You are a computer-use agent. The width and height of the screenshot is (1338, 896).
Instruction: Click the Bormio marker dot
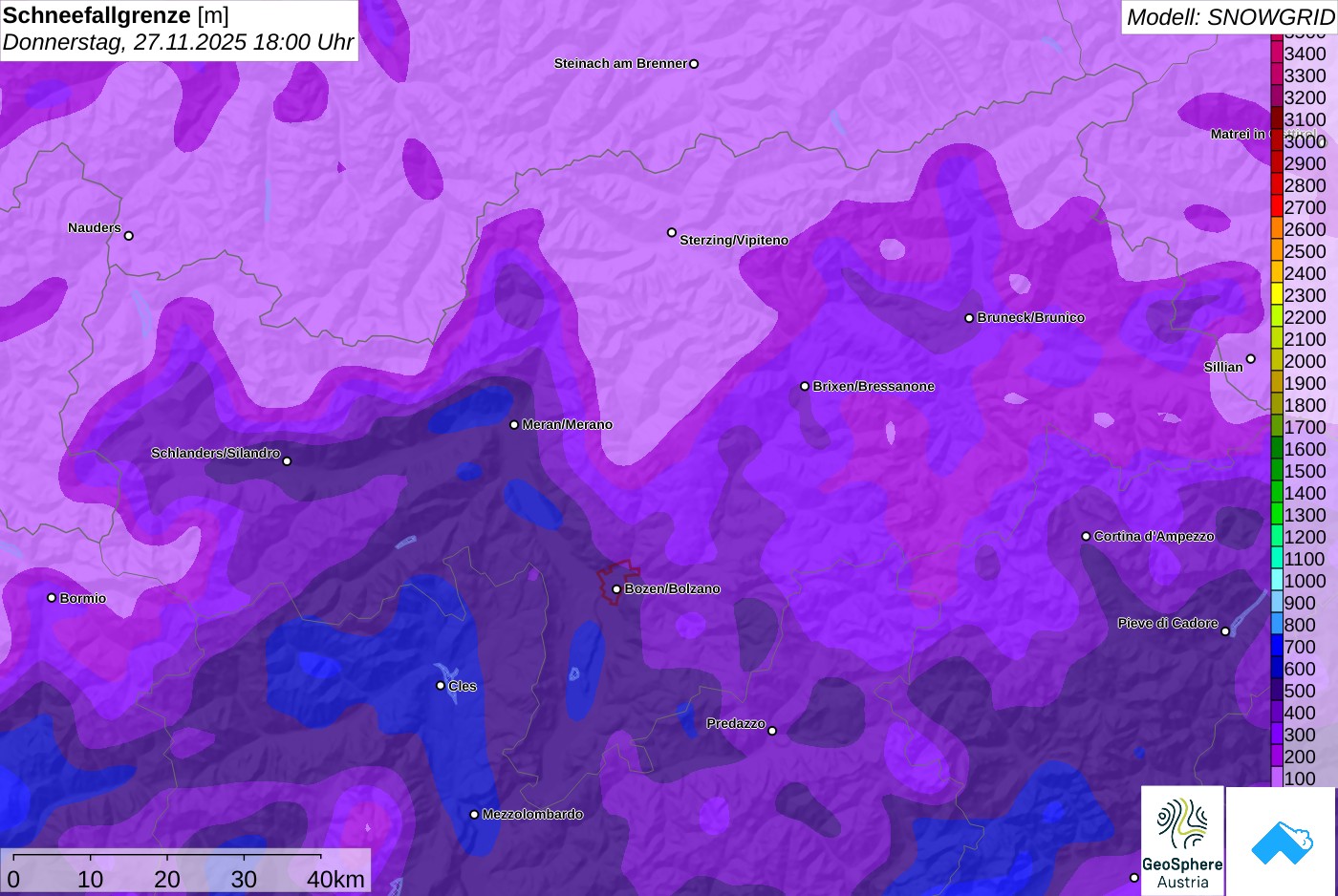click(x=52, y=598)
